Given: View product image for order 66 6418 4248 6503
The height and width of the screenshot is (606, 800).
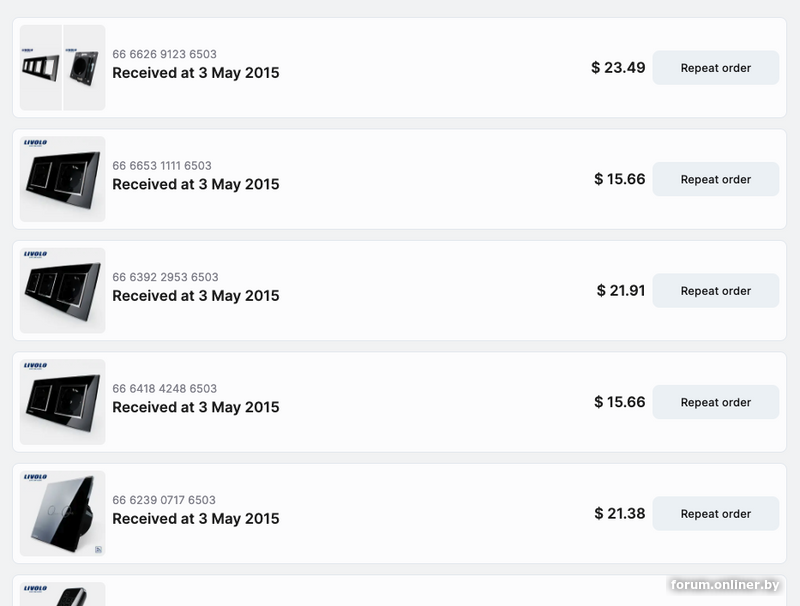Looking at the screenshot, I should point(62,402).
